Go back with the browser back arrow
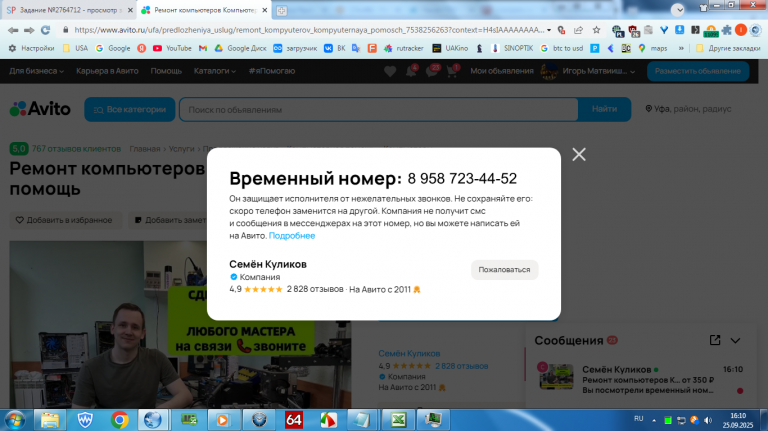 [13, 30]
